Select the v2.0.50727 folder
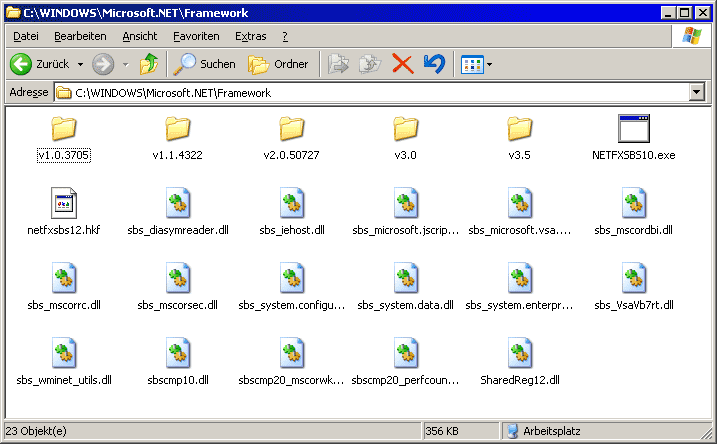The image size is (717, 444). click(x=291, y=138)
